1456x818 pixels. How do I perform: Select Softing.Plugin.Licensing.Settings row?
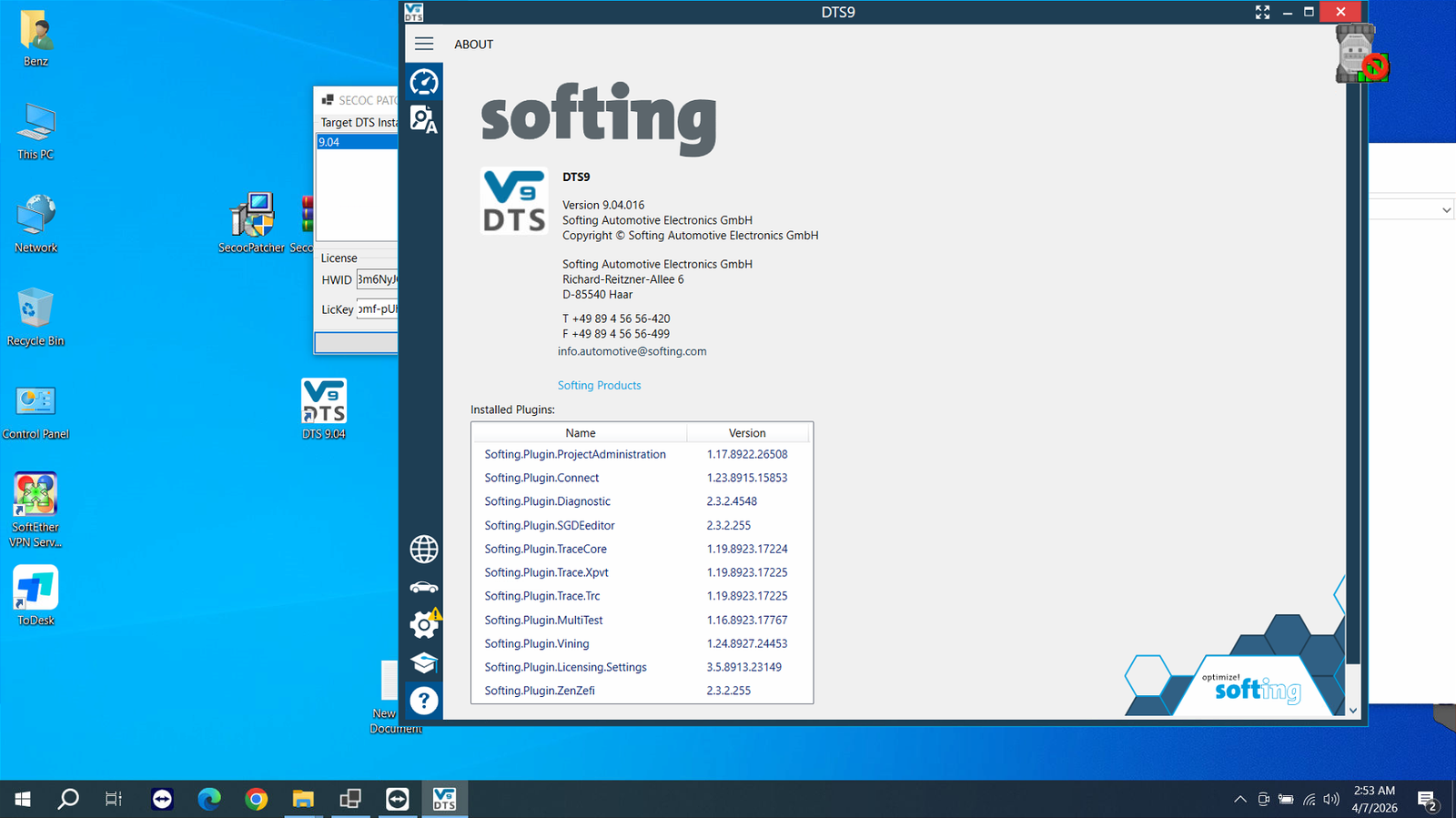point(642,667)
